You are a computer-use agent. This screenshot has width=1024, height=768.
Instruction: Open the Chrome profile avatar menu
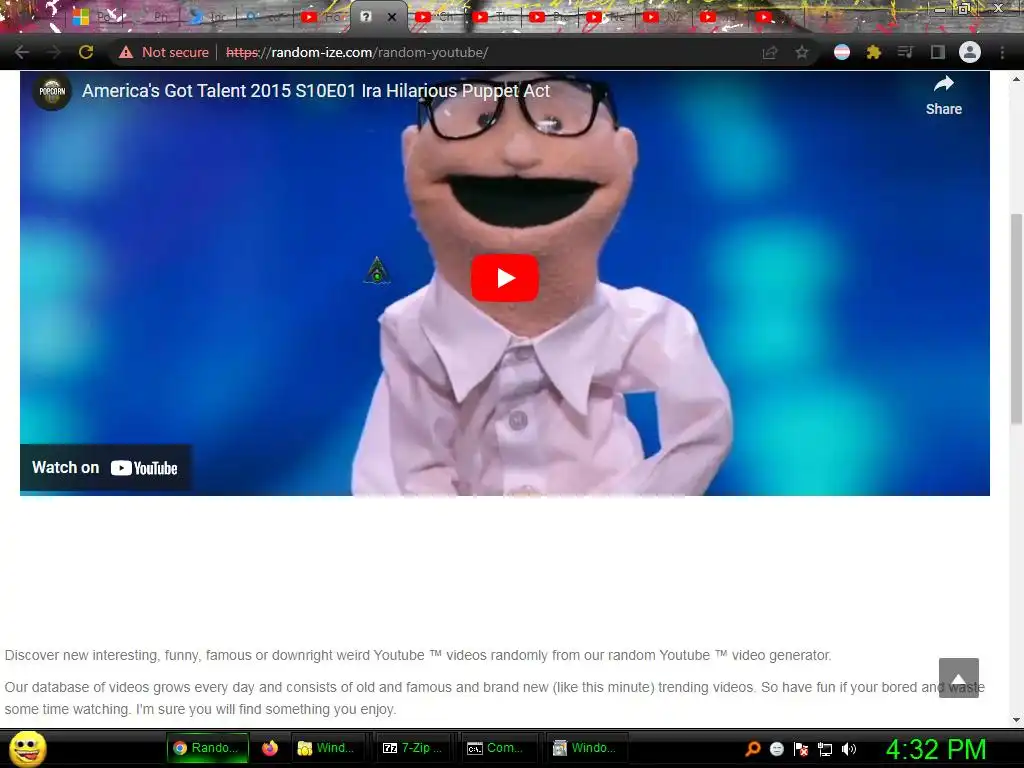tap(970, 52)
